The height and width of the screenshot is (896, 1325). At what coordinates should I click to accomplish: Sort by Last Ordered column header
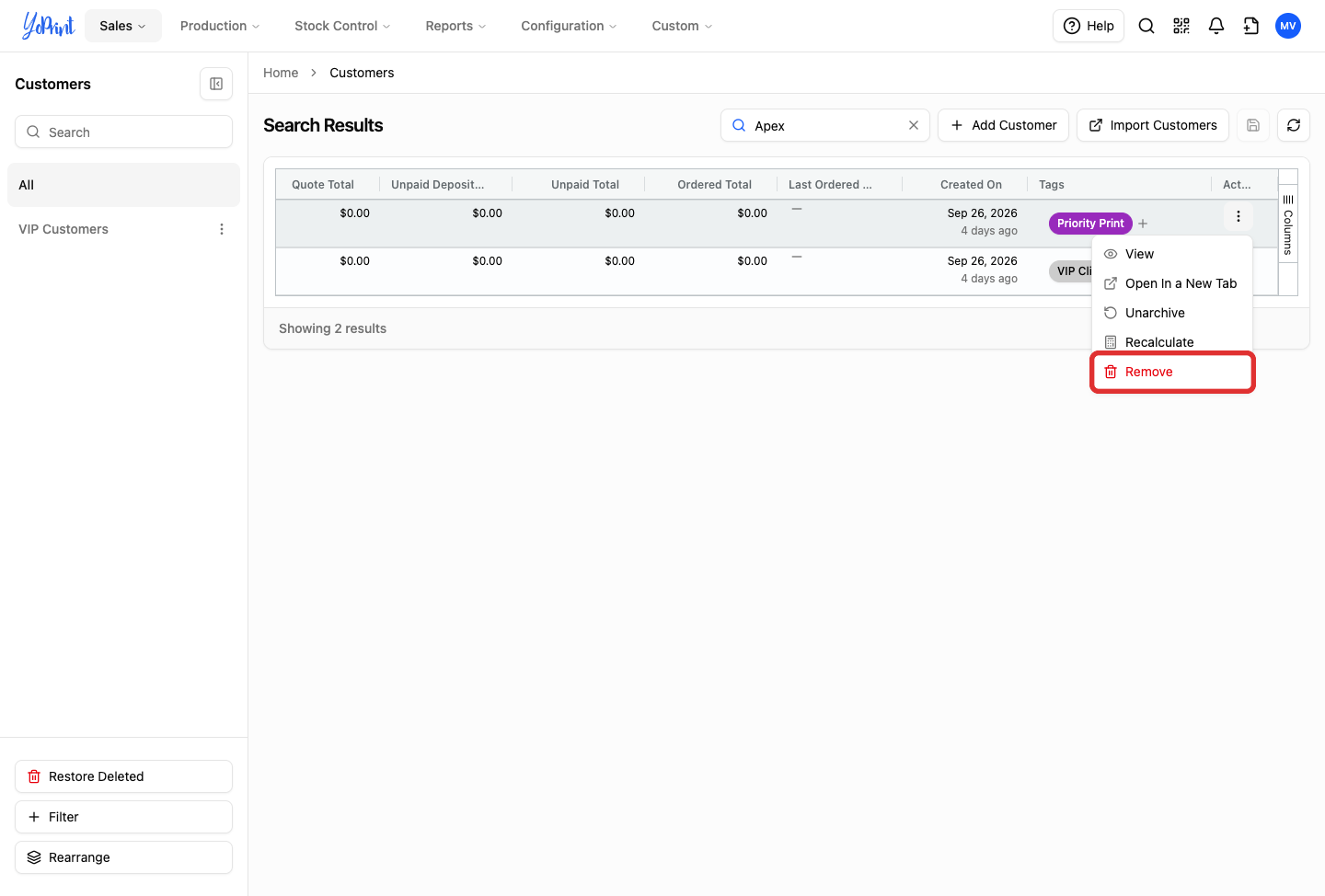[x=830, y=185]
